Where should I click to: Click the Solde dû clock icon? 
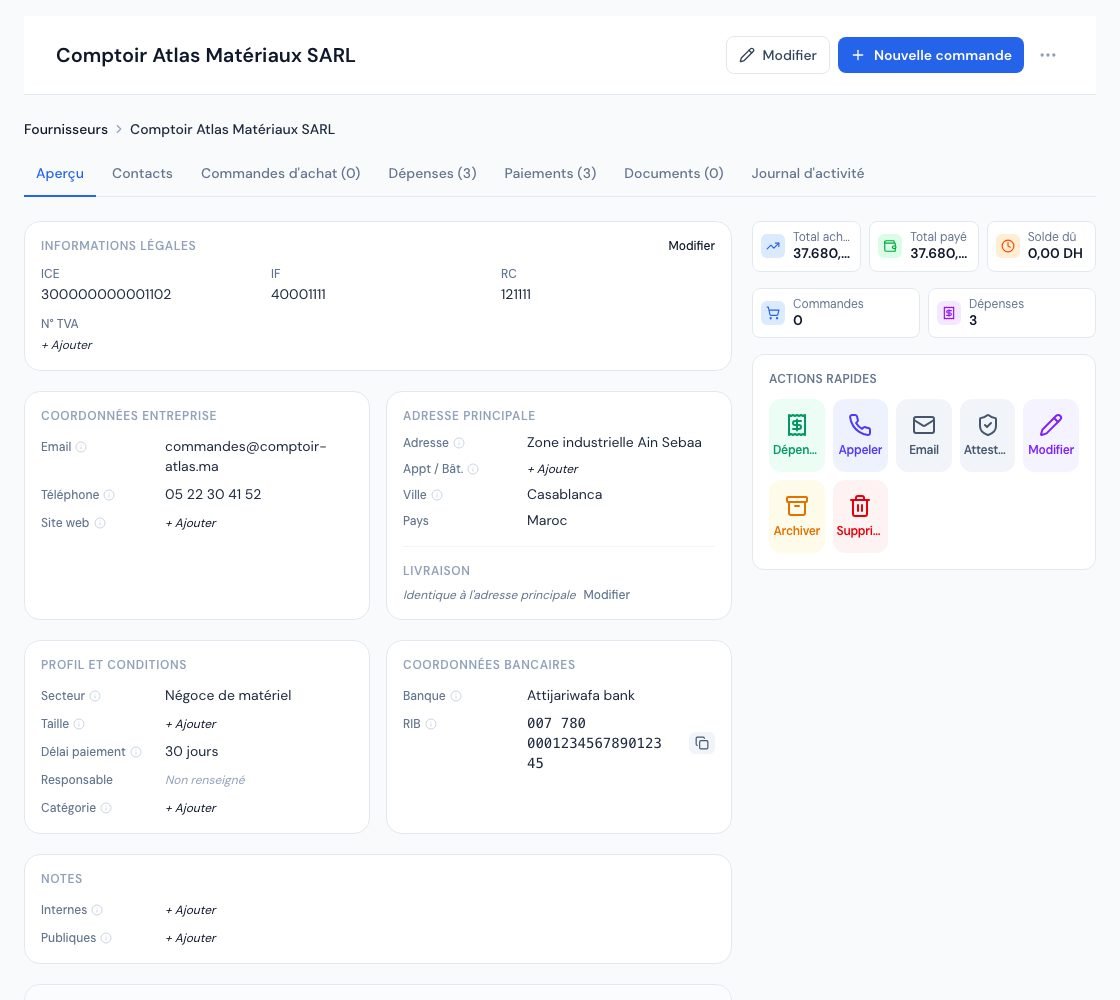tap(1008, 246)
